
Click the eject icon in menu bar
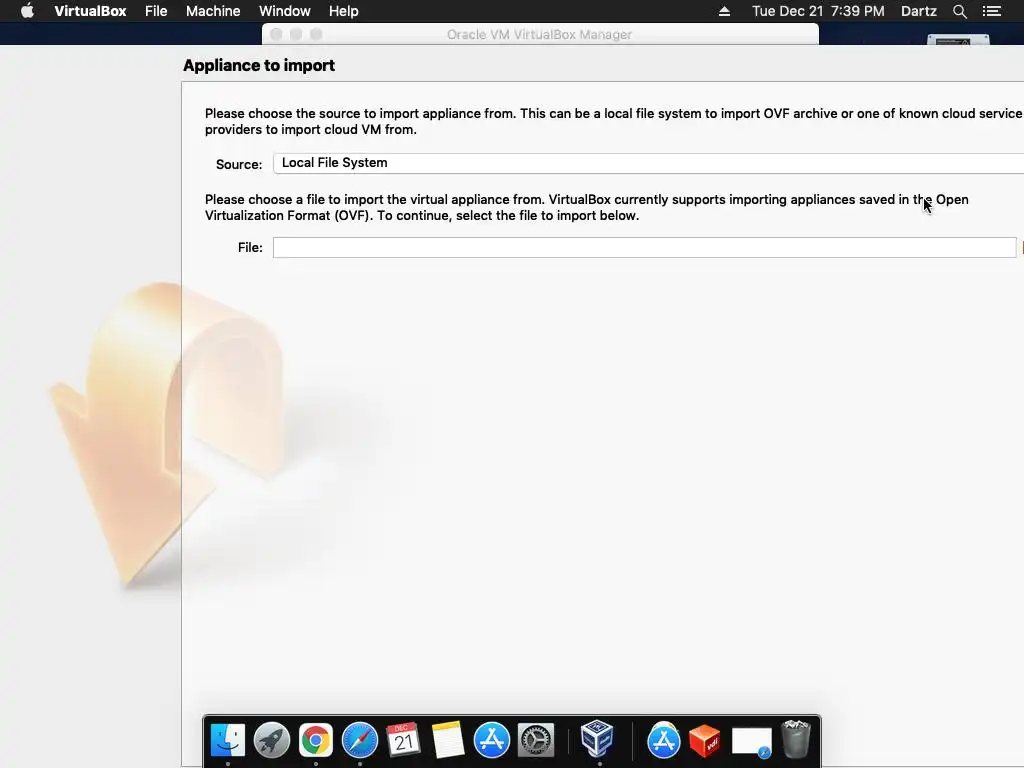[x=724, y=11]
